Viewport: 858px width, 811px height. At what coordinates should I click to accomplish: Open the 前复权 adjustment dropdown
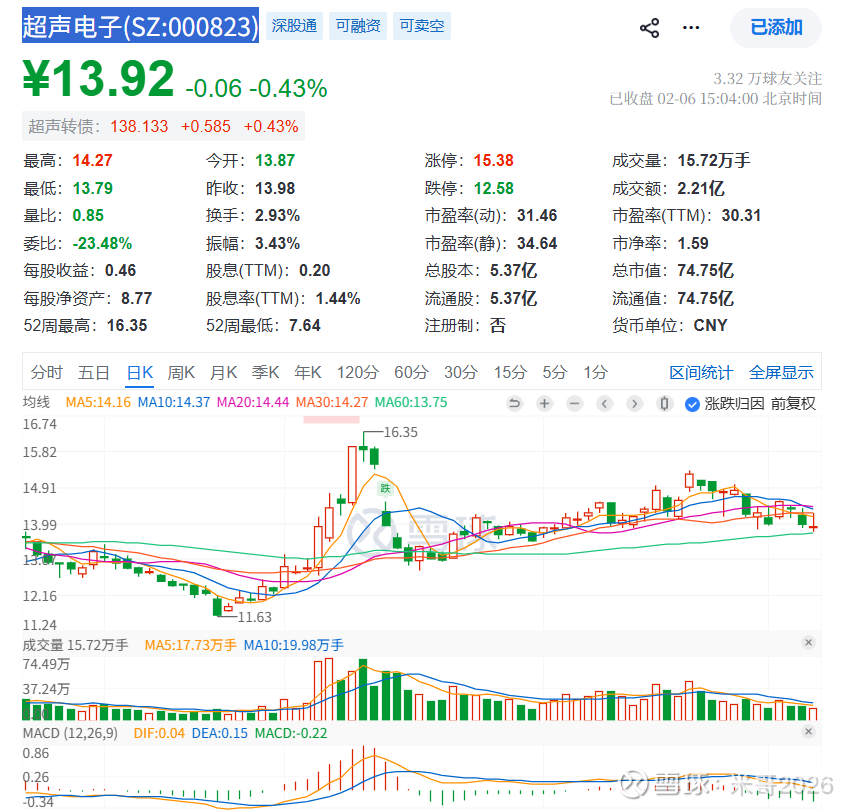pos(793,404)
